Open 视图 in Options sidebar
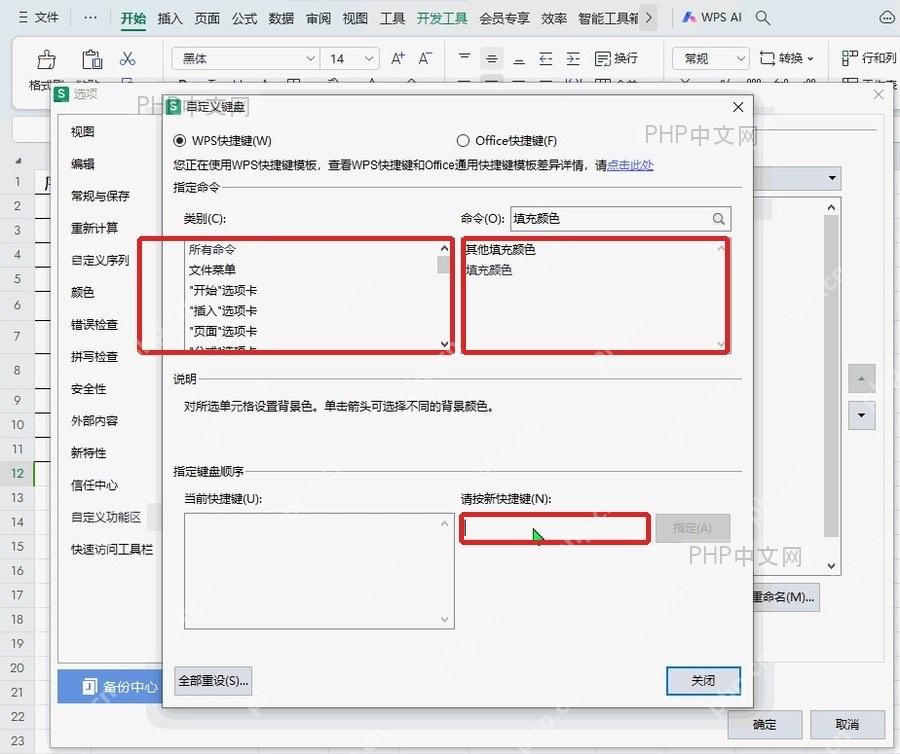Viewport: 900px width, 754px height. (83, 132)
